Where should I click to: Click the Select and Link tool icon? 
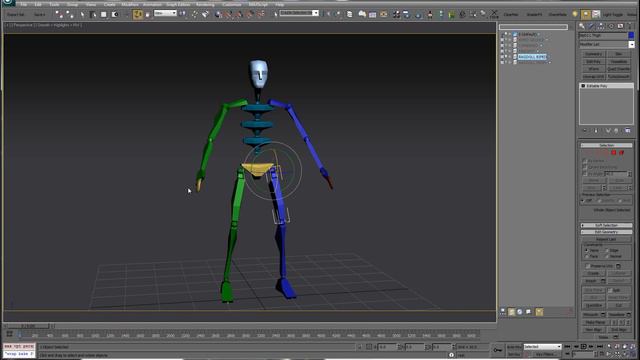coord(60,14)
